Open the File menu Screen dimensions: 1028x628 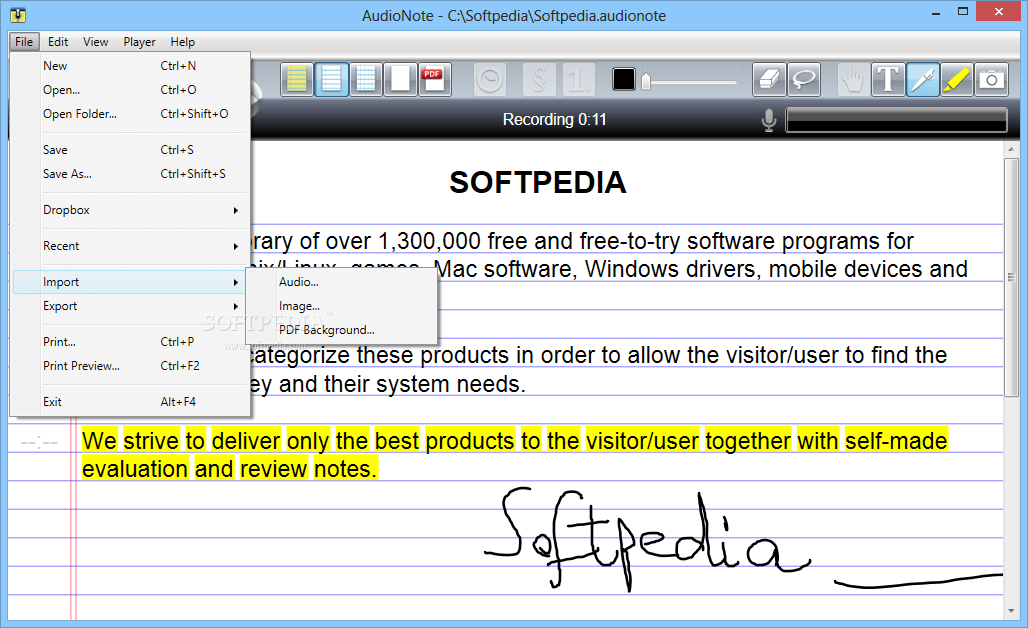(24, 41)
